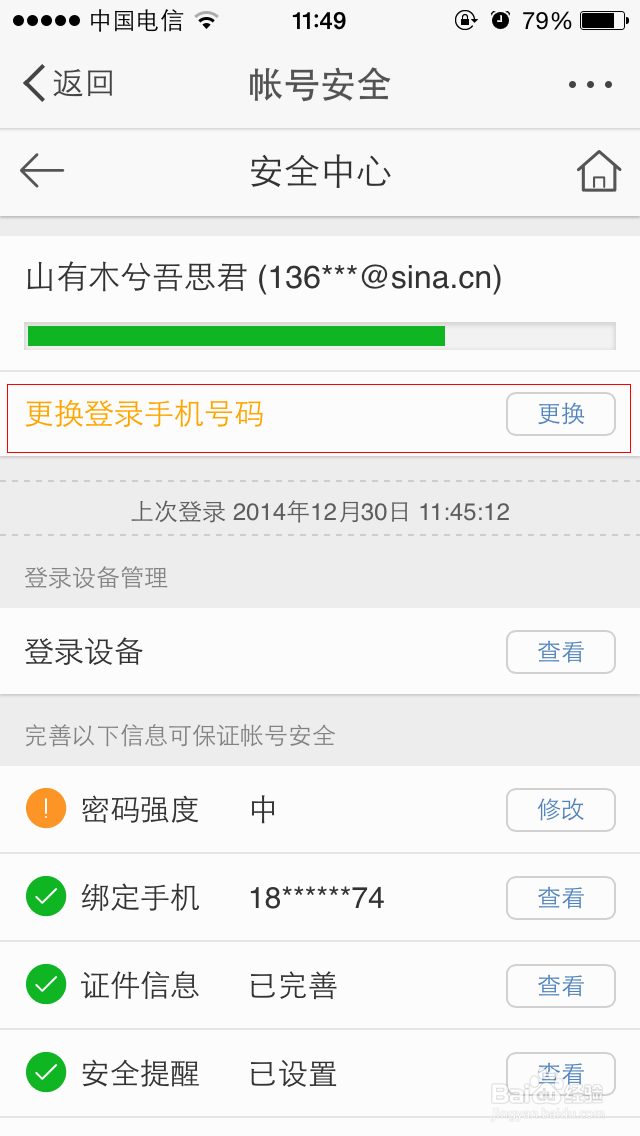This screenshot has width=640, height=1136.
Task: Tap 查看 next to 登录设备
Action: tap(561, 652)
